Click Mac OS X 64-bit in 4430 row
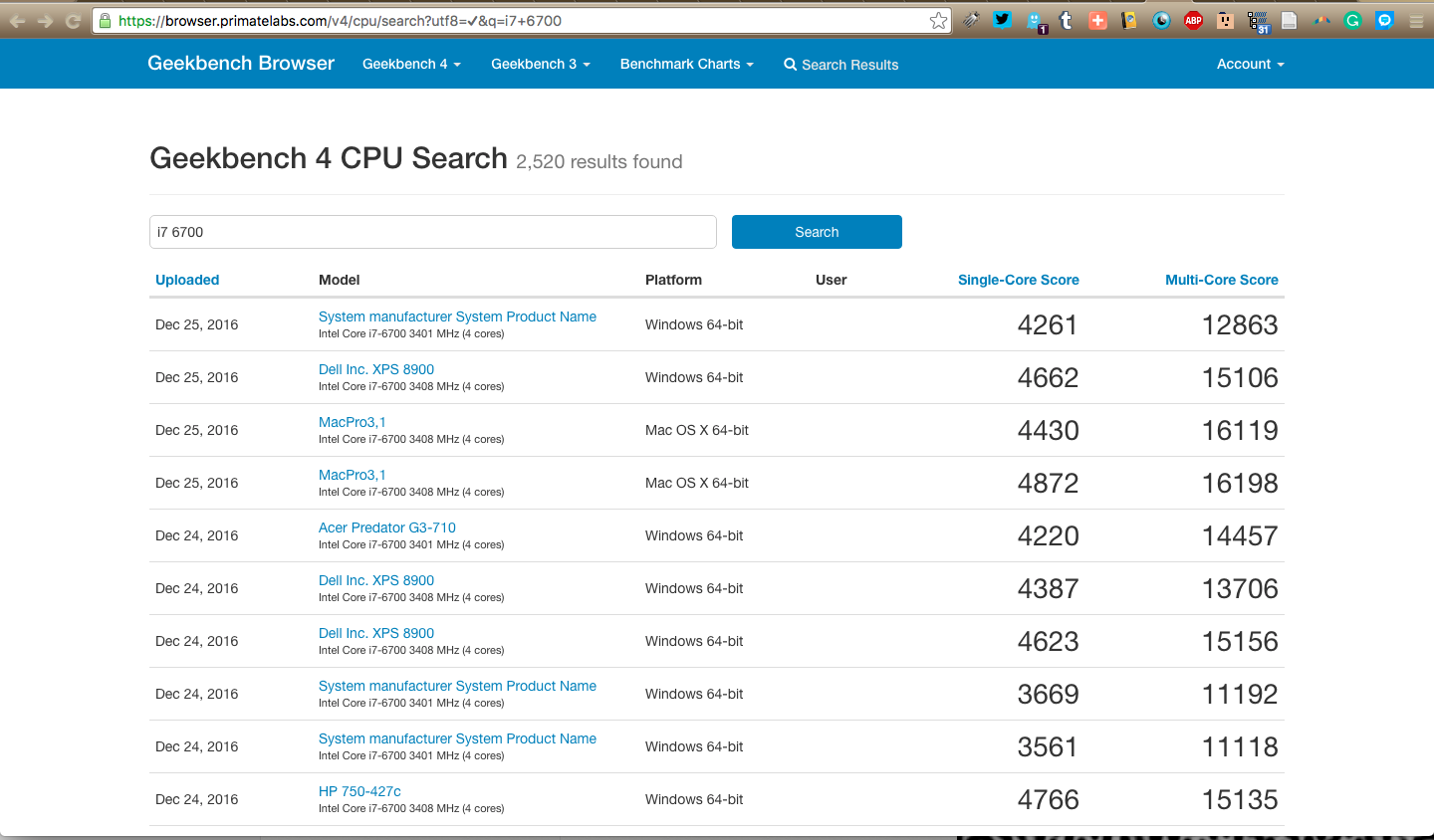 click(697, 430)
